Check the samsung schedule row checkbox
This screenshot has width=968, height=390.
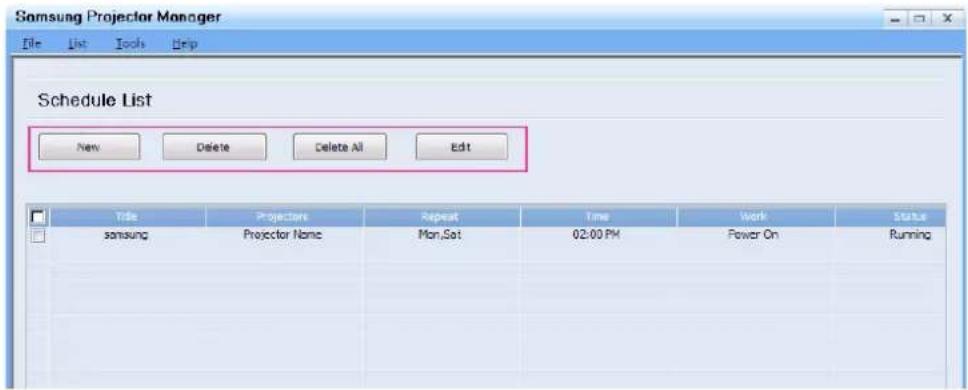pos(38,235)
